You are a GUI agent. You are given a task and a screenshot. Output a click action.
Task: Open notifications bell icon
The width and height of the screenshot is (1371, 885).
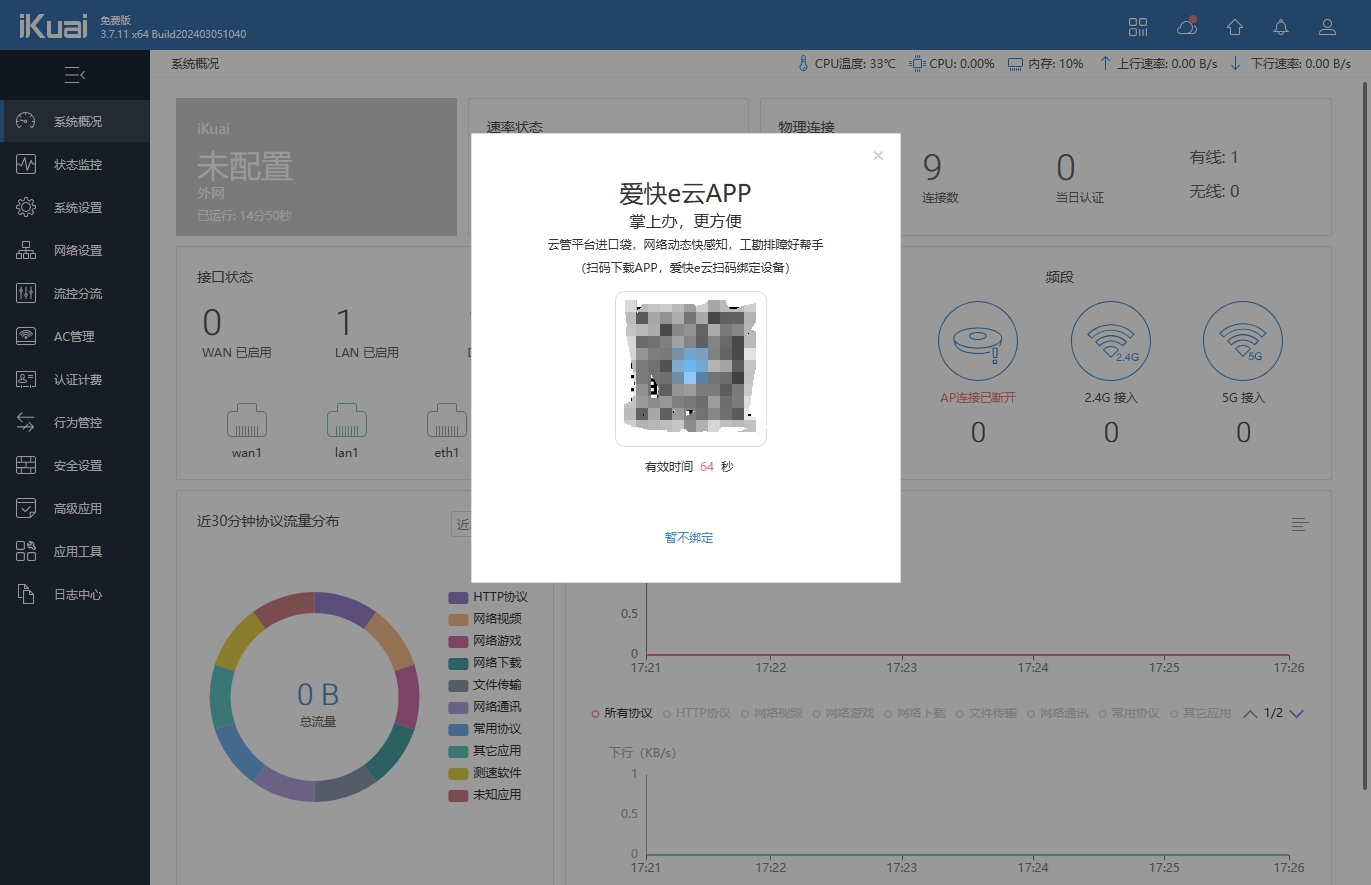click(1281, 27)
